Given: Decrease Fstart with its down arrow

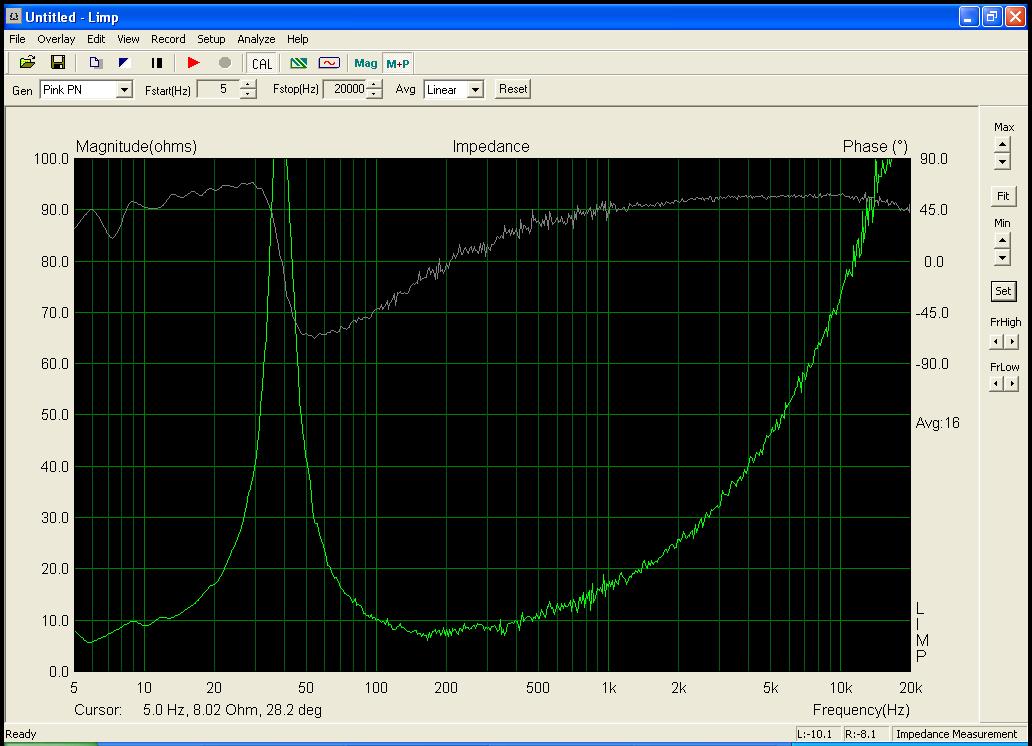Looking at the screenshot, I should click(248, 93).
